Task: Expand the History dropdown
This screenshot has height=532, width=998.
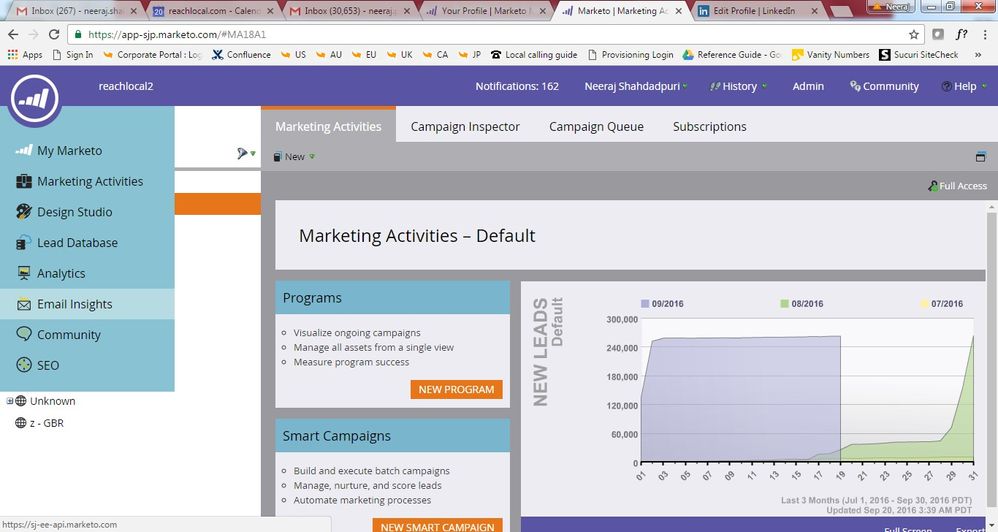Action: (738, 86)
